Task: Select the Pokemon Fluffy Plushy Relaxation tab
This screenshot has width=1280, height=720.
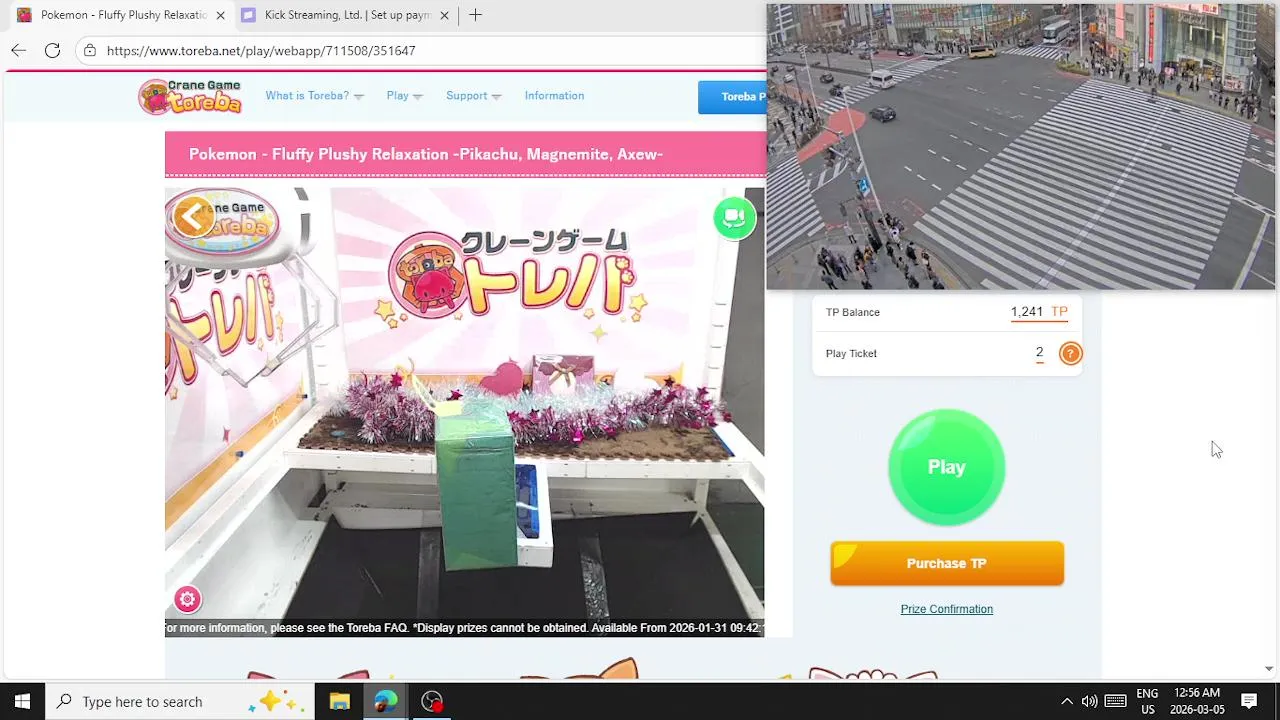Action: (121, 15)
